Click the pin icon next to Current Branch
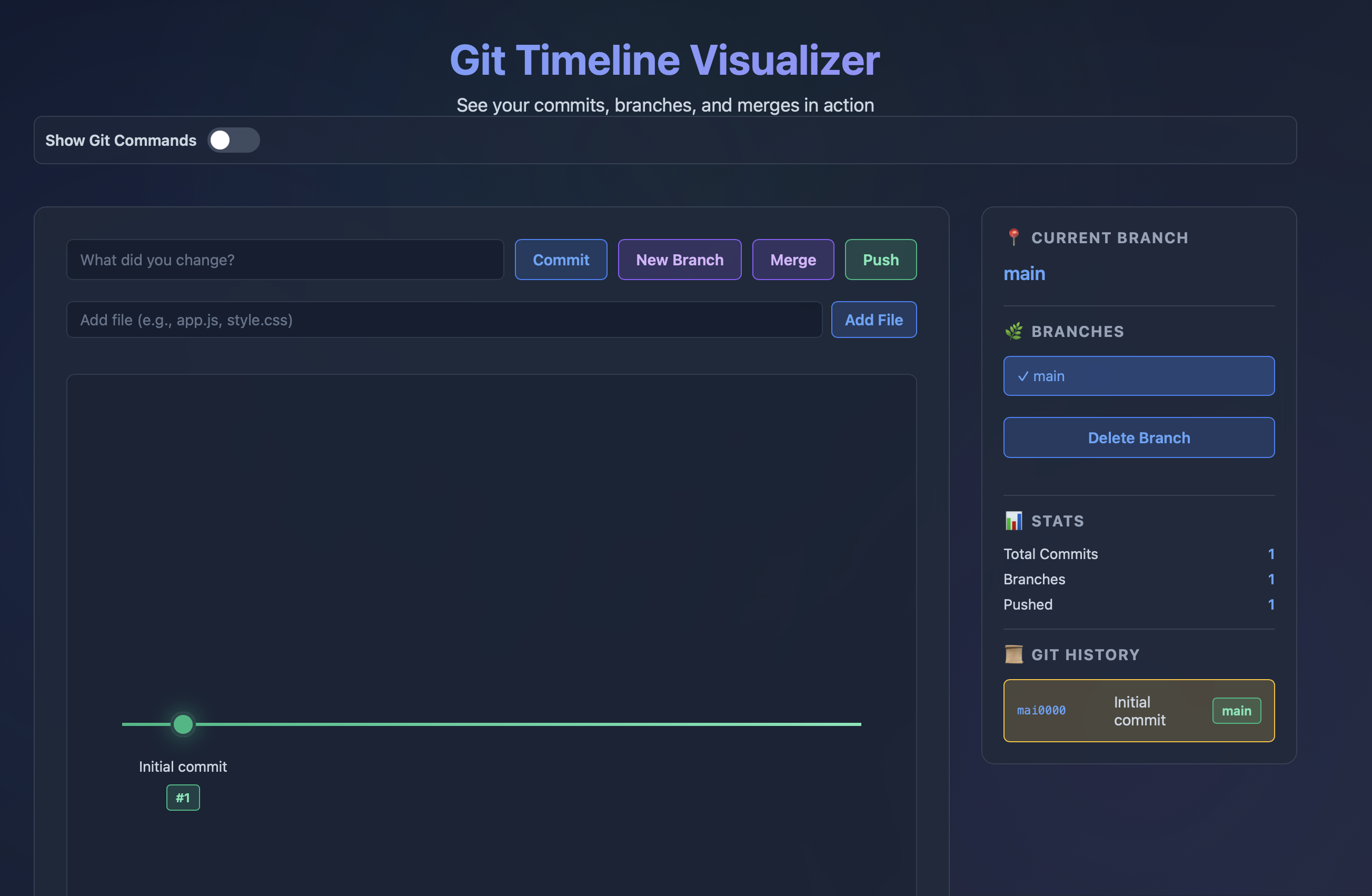Viewport: 1372px width, 896px height. pos(1013,237)
